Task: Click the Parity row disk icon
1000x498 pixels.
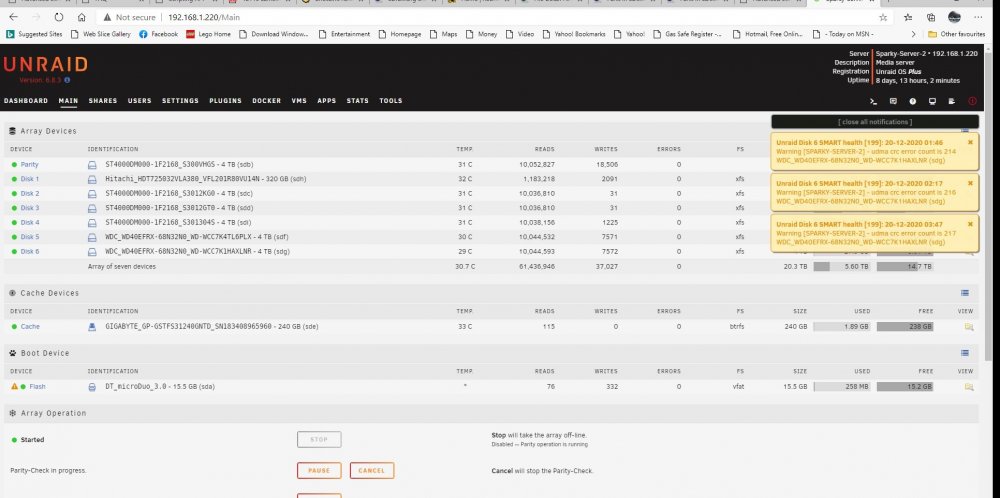Action: pyautogui.click(x=92, y=165)
